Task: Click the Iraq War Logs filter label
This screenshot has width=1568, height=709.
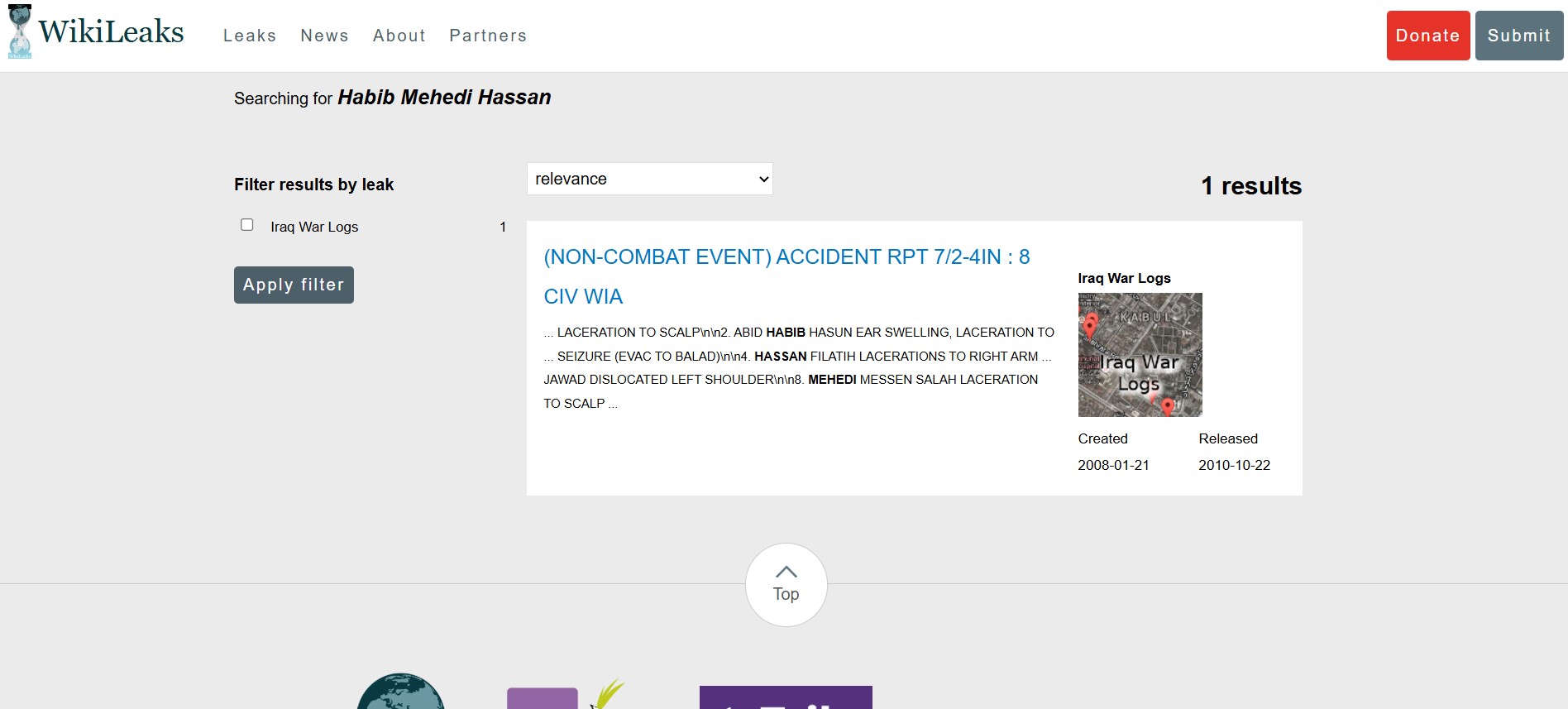Action: 314,227
